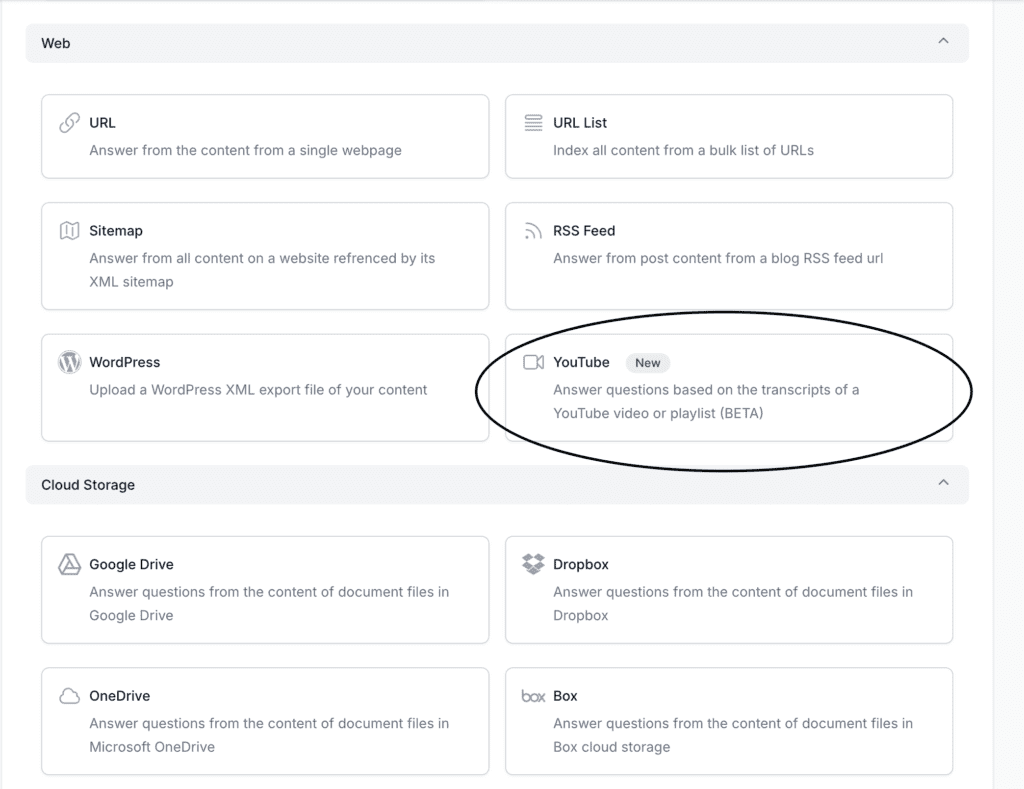Open the WordPress XML upload option

265,387
